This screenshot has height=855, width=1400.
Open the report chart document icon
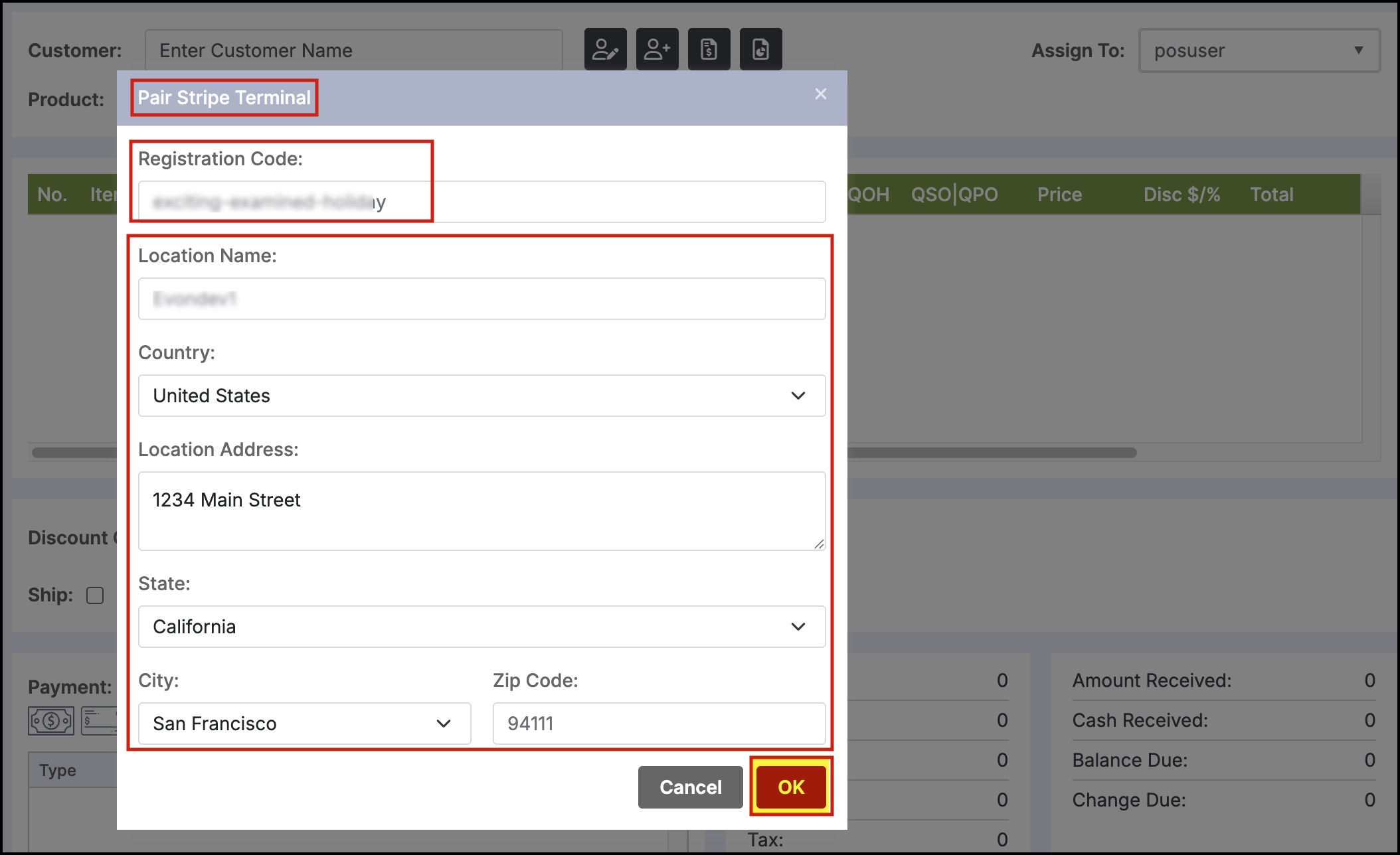[760, 49]
